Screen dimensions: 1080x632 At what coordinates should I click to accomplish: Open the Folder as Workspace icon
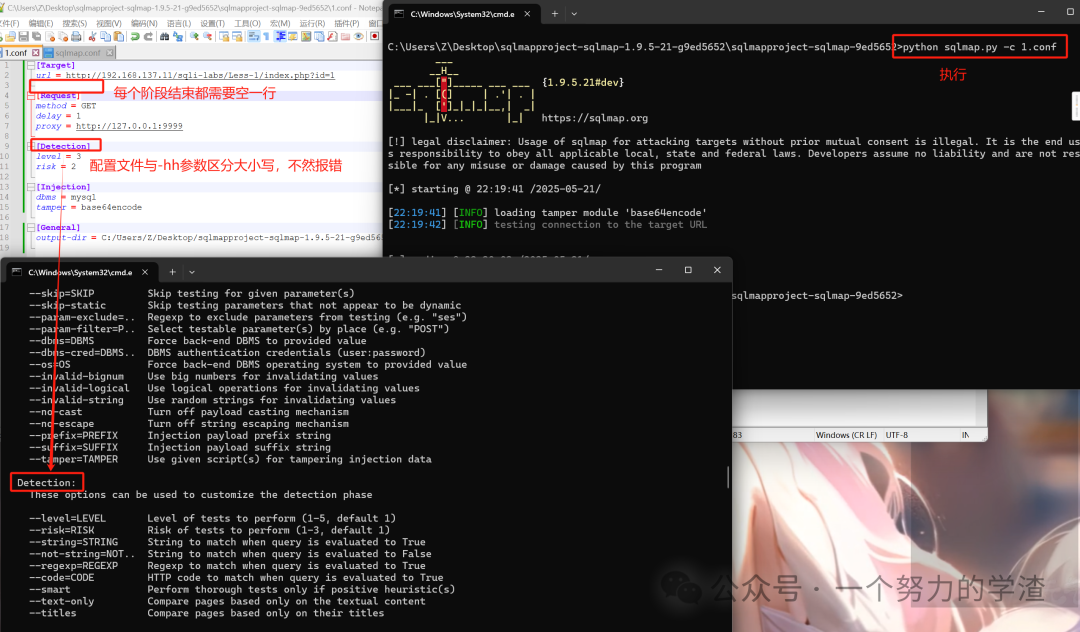[x=345, y=36]
